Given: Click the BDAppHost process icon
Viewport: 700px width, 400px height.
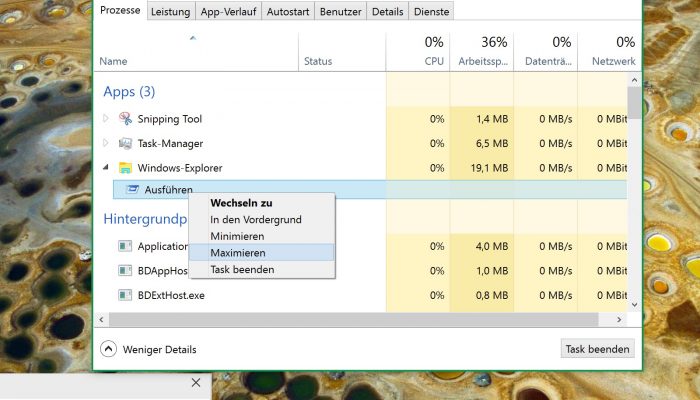Looking at the screenshot, I should coord(125,271).
